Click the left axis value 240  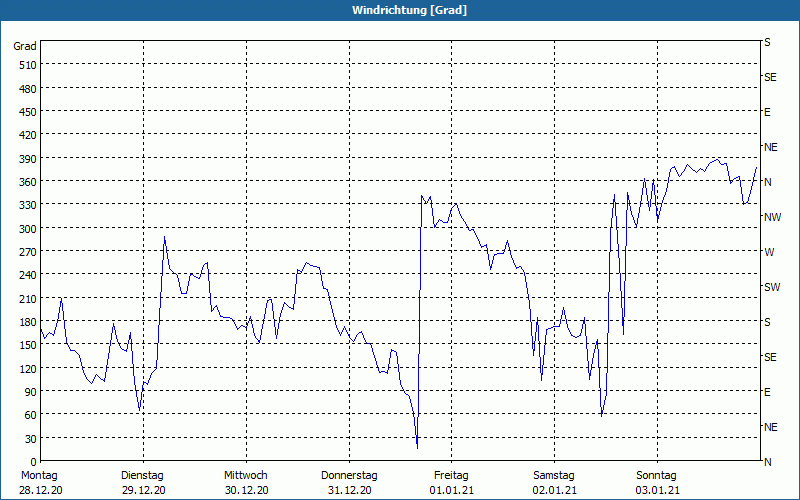point(28,276)
